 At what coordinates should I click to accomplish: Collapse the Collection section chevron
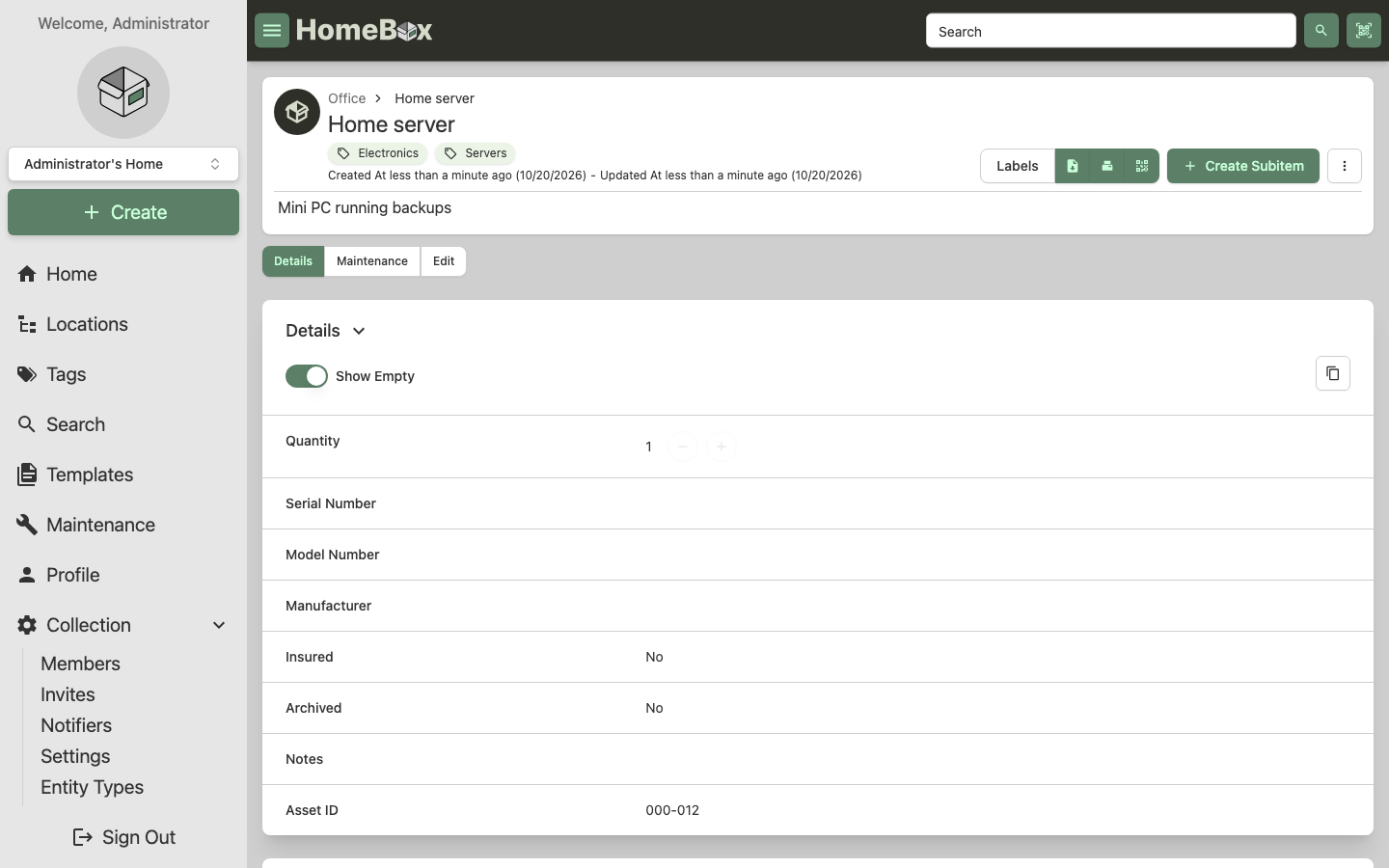coord(219,625)
